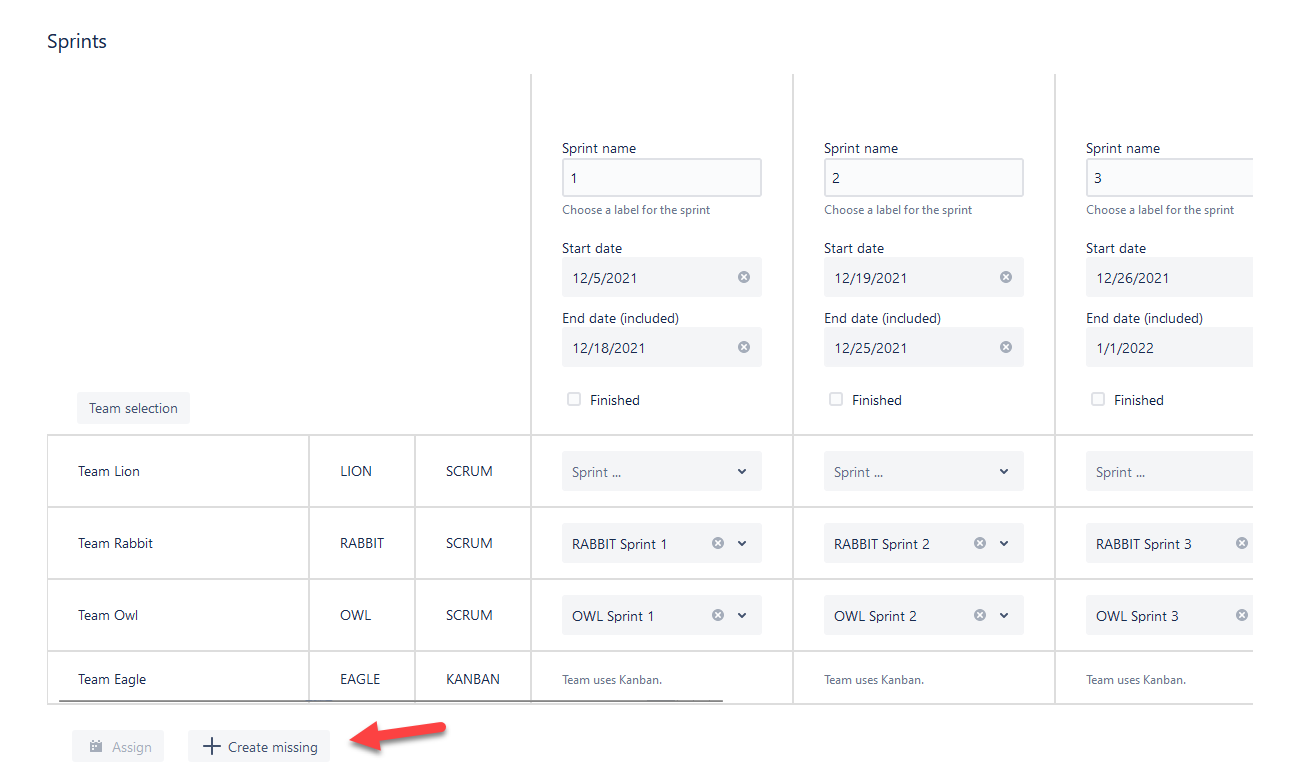
Task: Open Team Lion sprint dropdown for sprint 1
Action: (661, 471)
